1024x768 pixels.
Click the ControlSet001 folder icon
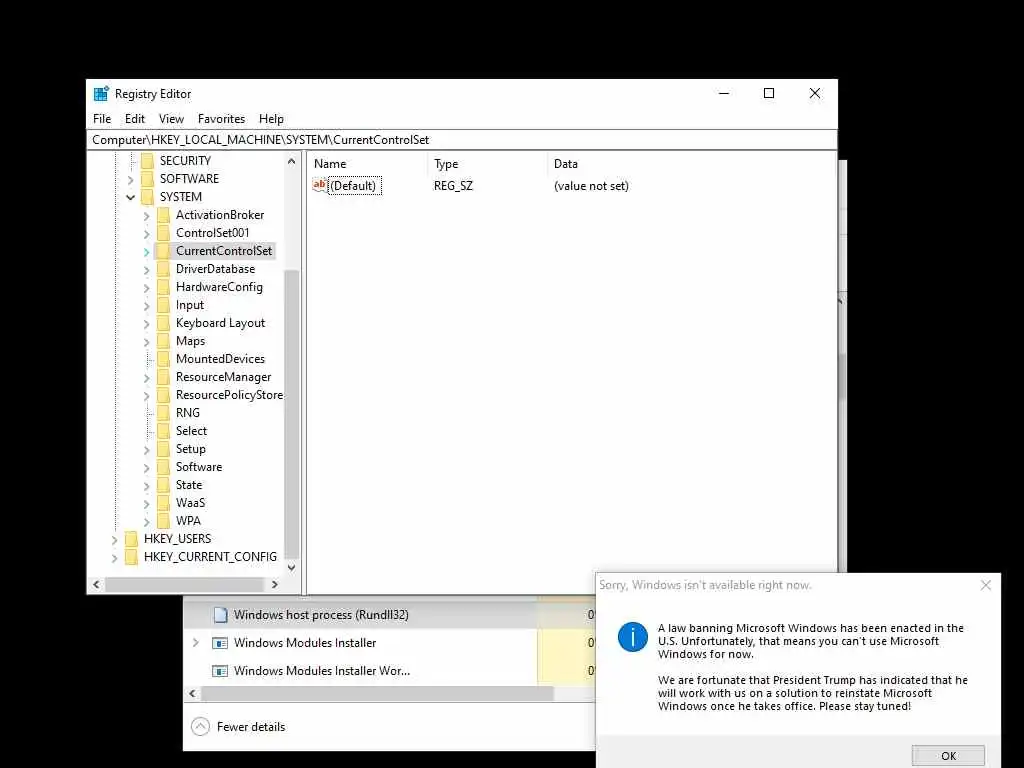[x=163, y=232]
